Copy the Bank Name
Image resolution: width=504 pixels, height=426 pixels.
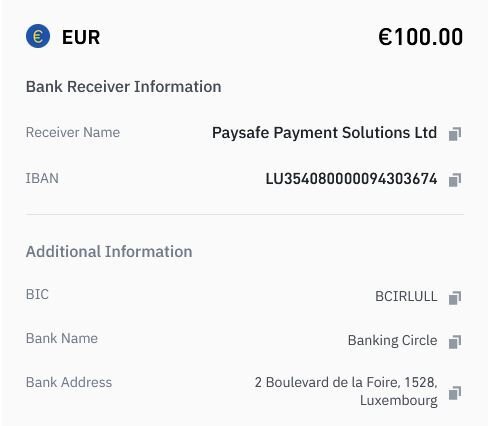click(455, 342)
